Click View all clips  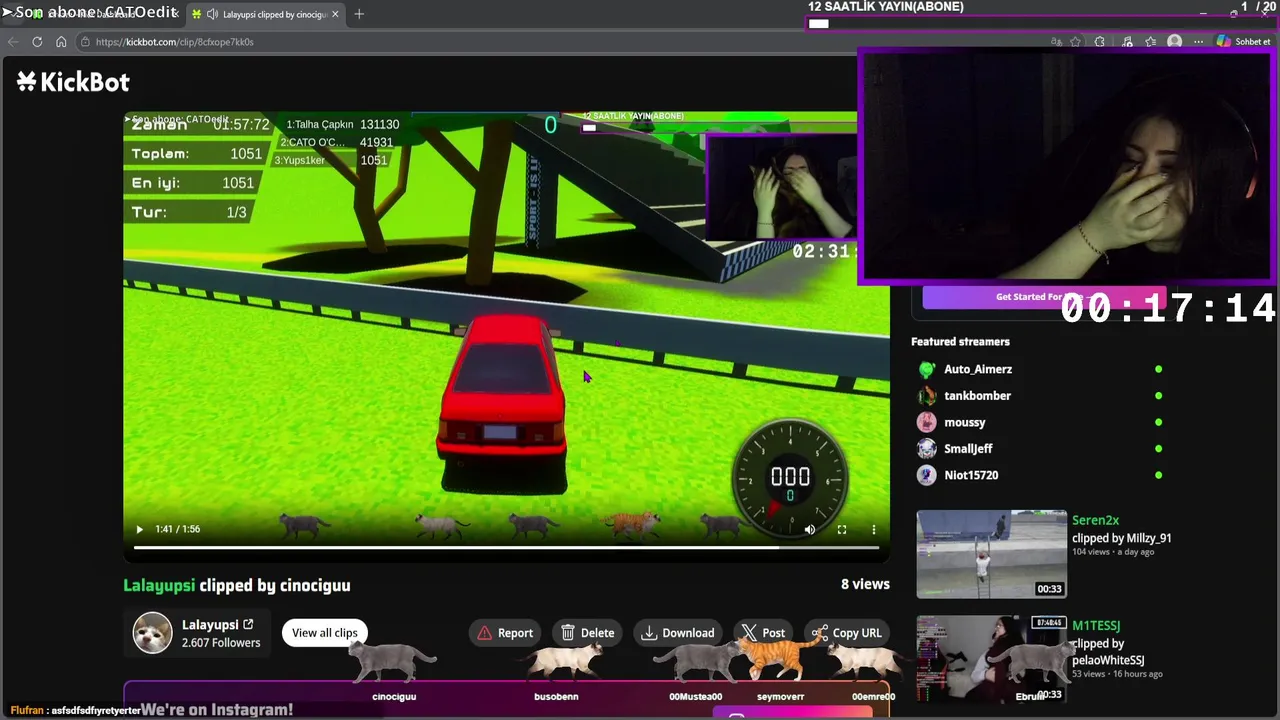tap(324, 633)
